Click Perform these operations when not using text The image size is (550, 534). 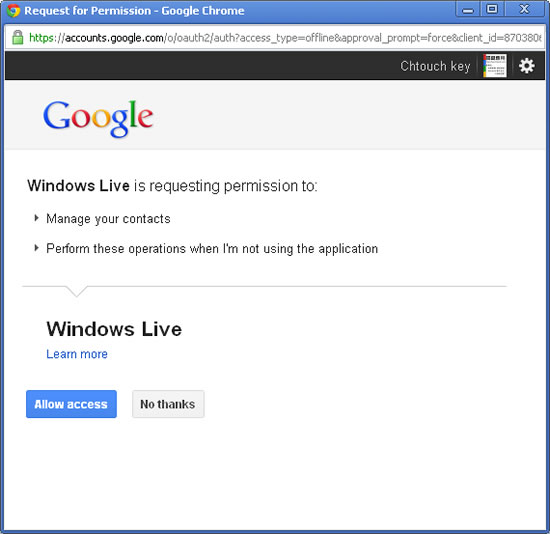[212, 249]
